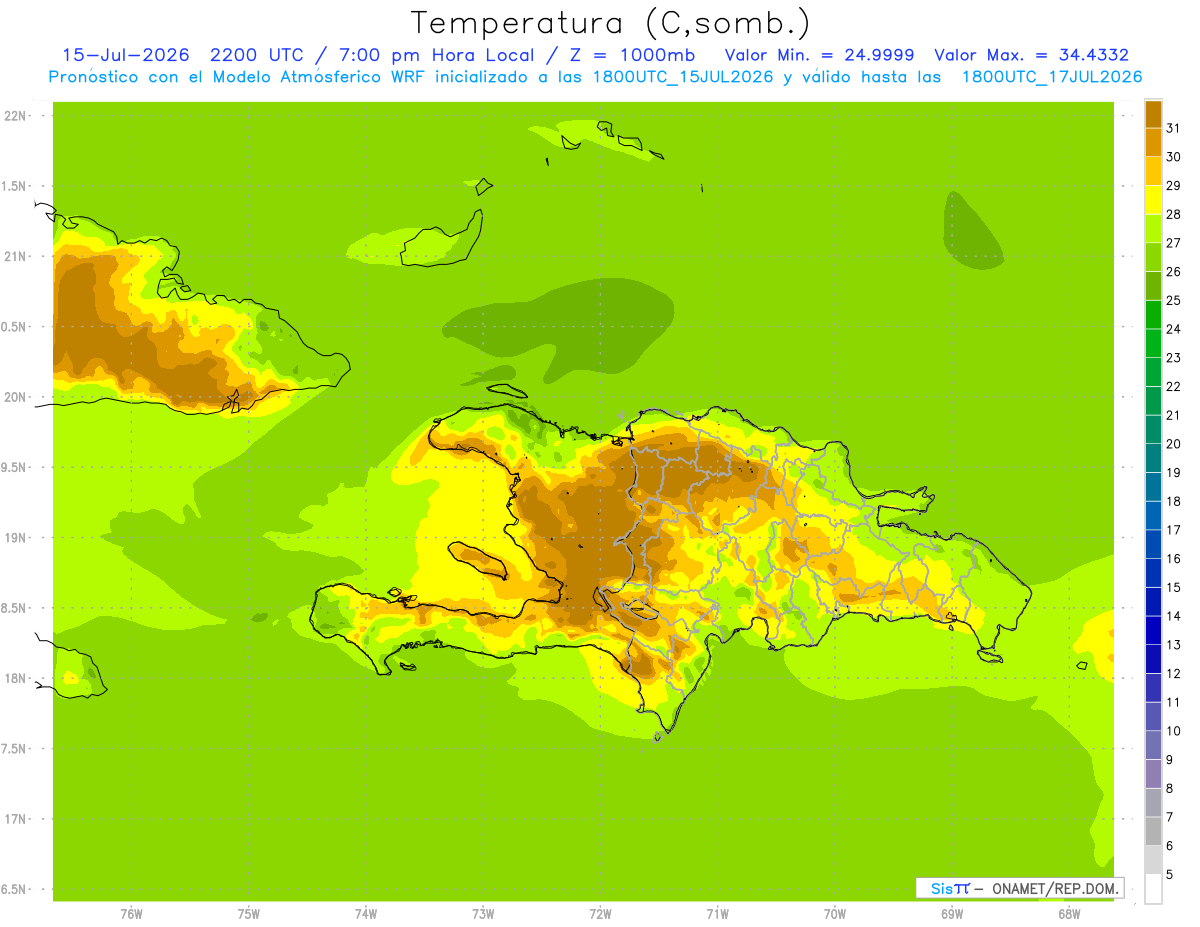The image size is (1200, 927).
Task: Pick the dark brown legend swatch above 31
Action: (1153, 114)
